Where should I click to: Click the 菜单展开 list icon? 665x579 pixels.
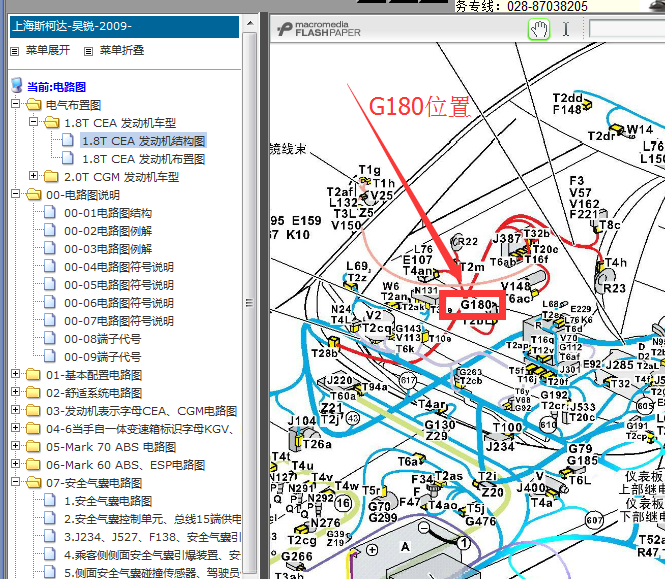pos(15,51)
